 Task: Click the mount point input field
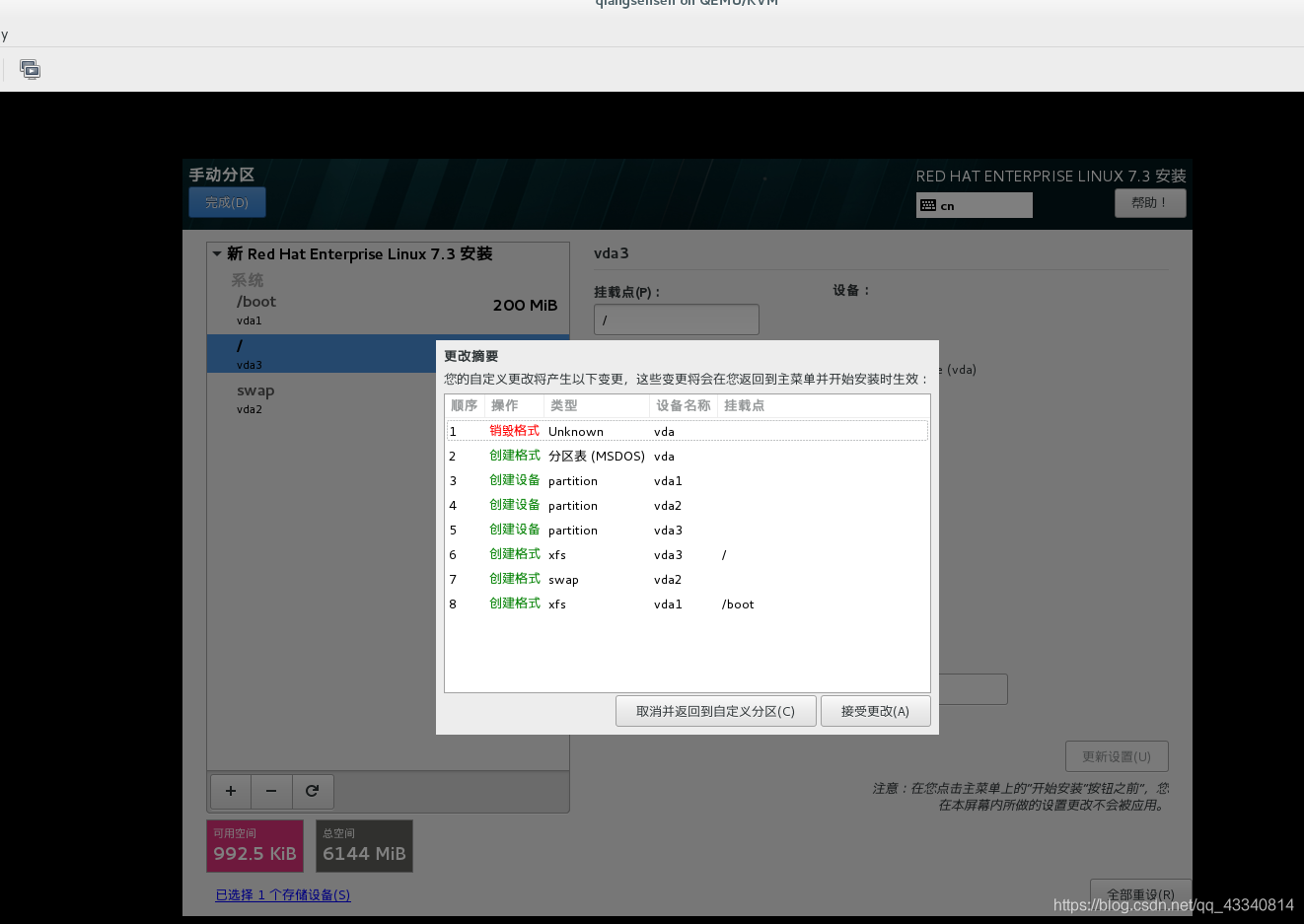point(677,320)
